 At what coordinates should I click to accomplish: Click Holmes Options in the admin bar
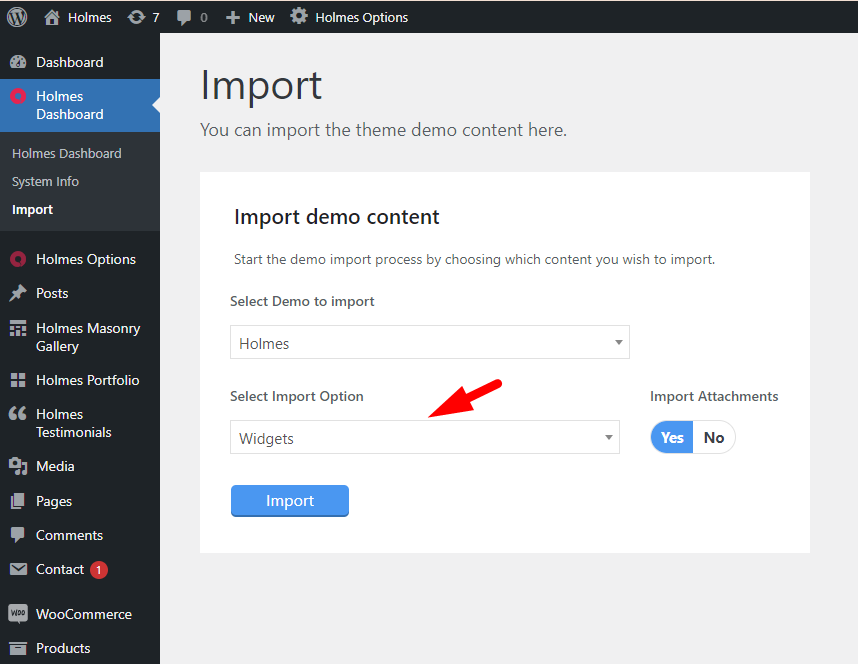[x=362, y=18]
